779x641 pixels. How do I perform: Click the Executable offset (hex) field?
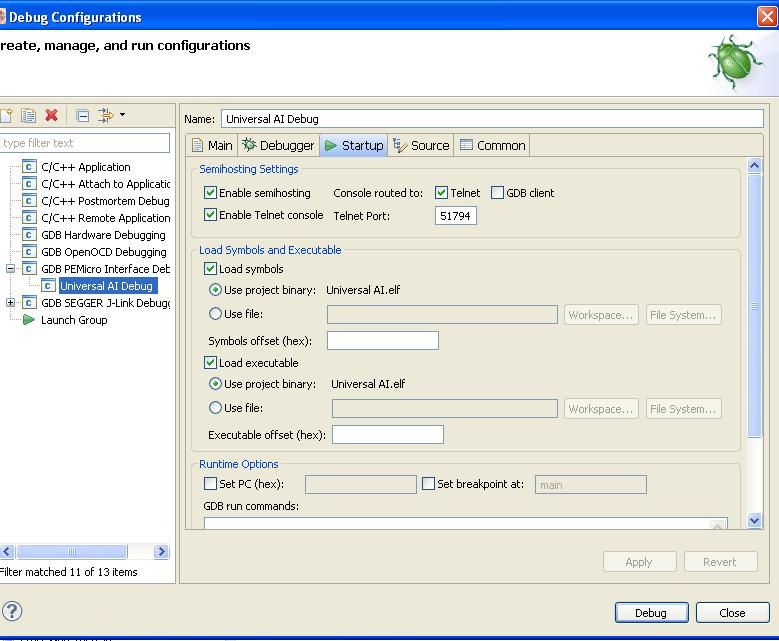tap(388, 434)
